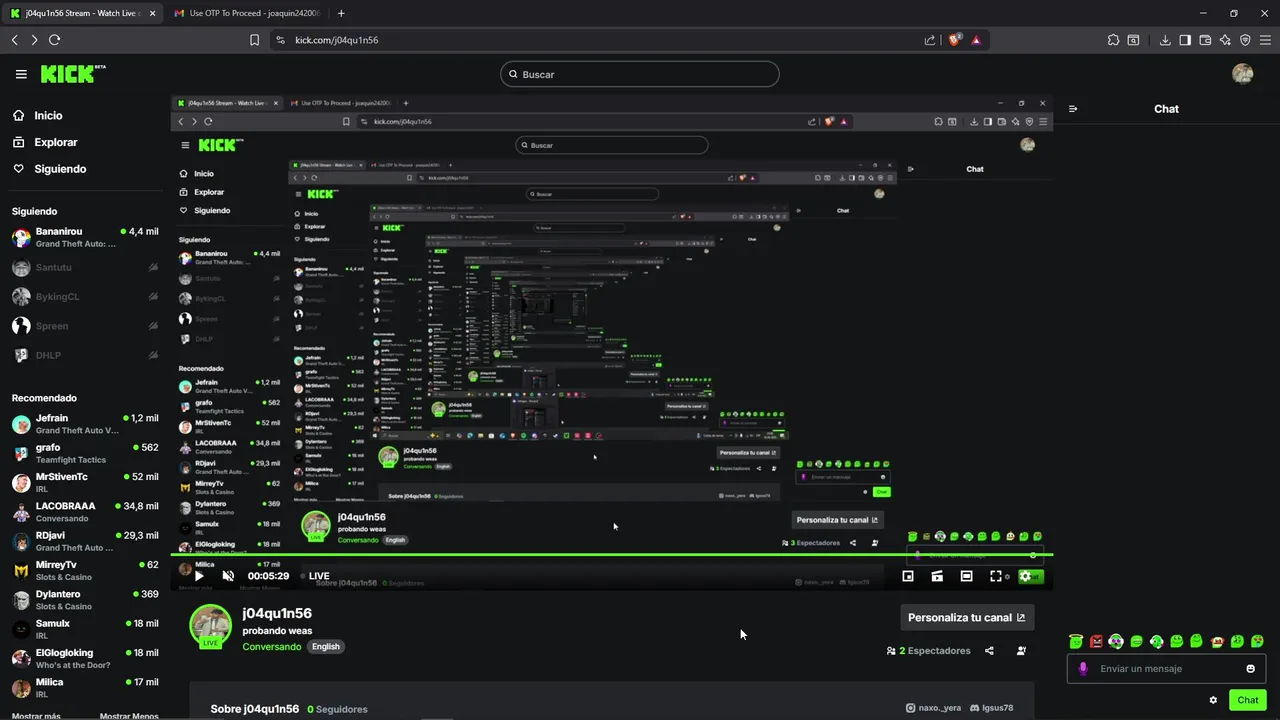Image resolution: width=1280 pixels, height=720 pixels.
Task: Focus the Enviar un mensaje chat field
Action: tap(1166, 669)
